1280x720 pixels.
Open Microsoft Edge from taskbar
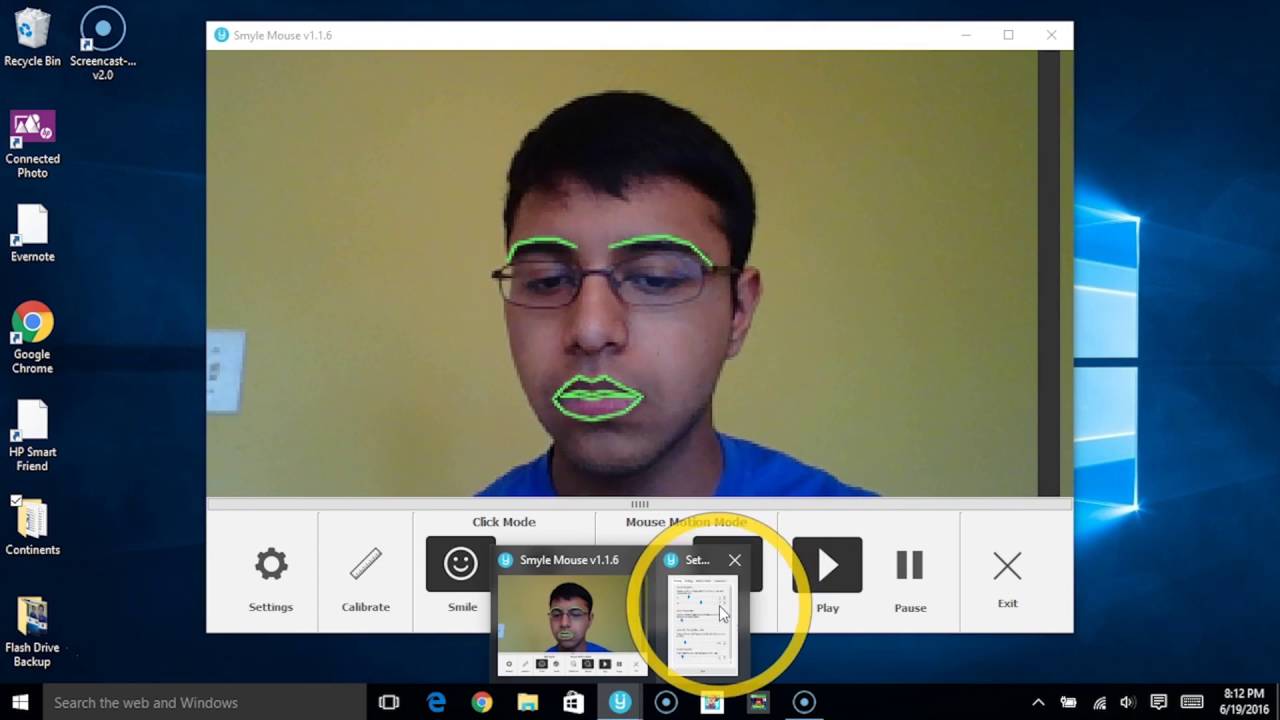[x=436, y=703]
